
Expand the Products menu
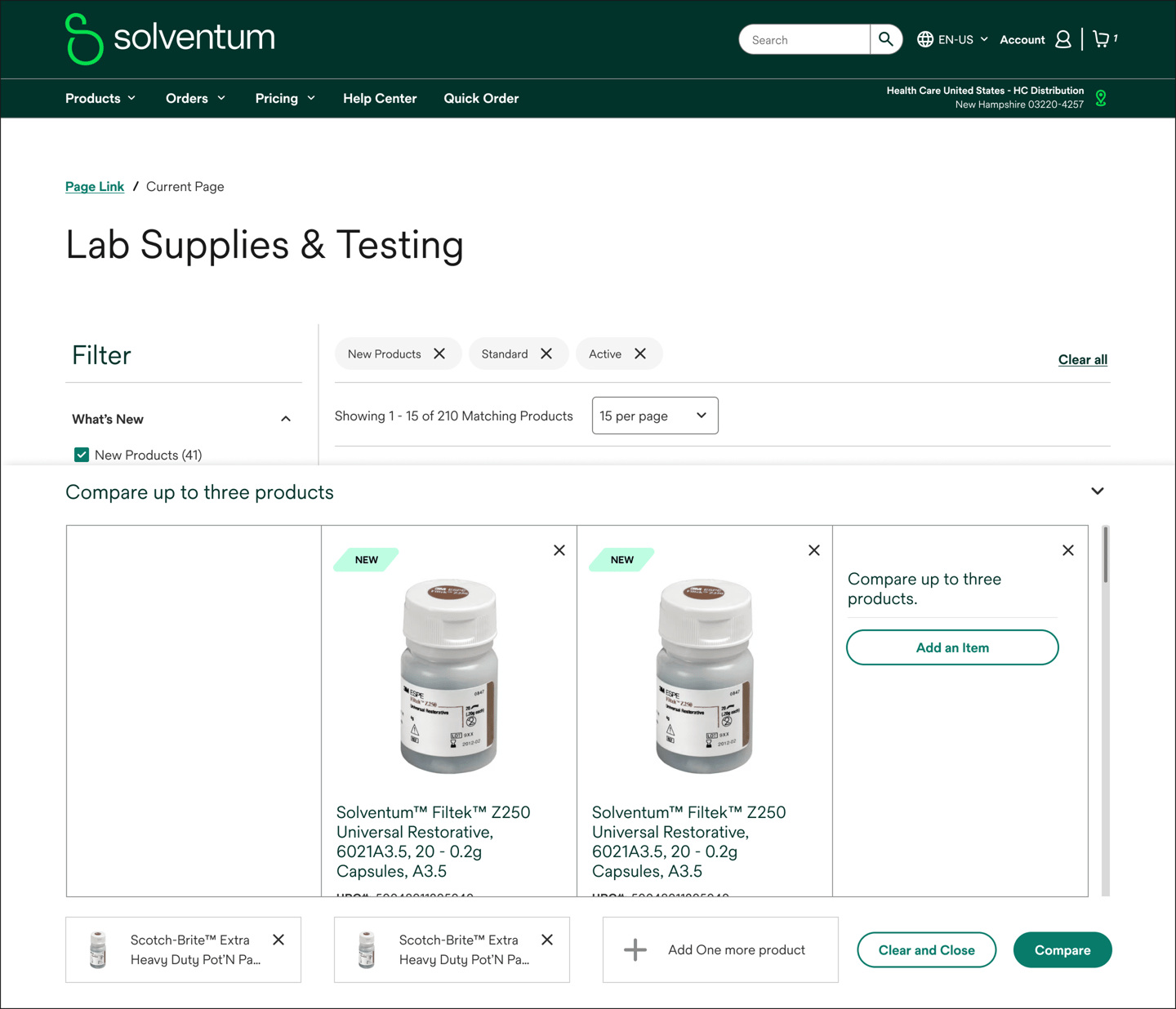click(x=100, y=98)
